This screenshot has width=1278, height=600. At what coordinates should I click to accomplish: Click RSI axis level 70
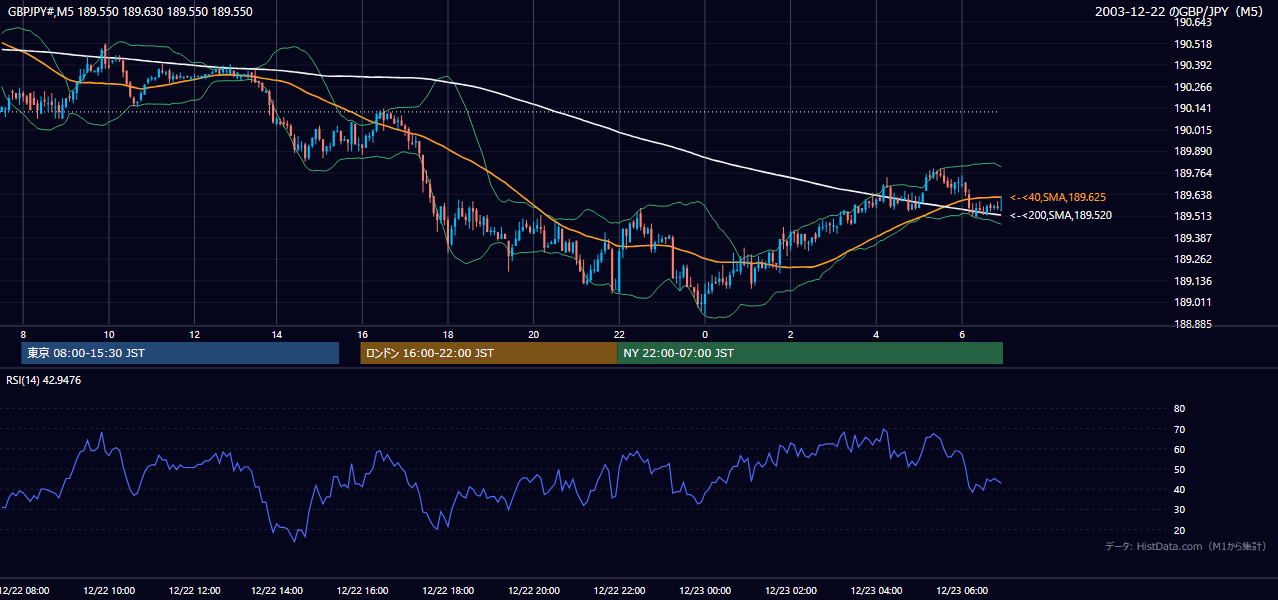[x=1179, y=429]
